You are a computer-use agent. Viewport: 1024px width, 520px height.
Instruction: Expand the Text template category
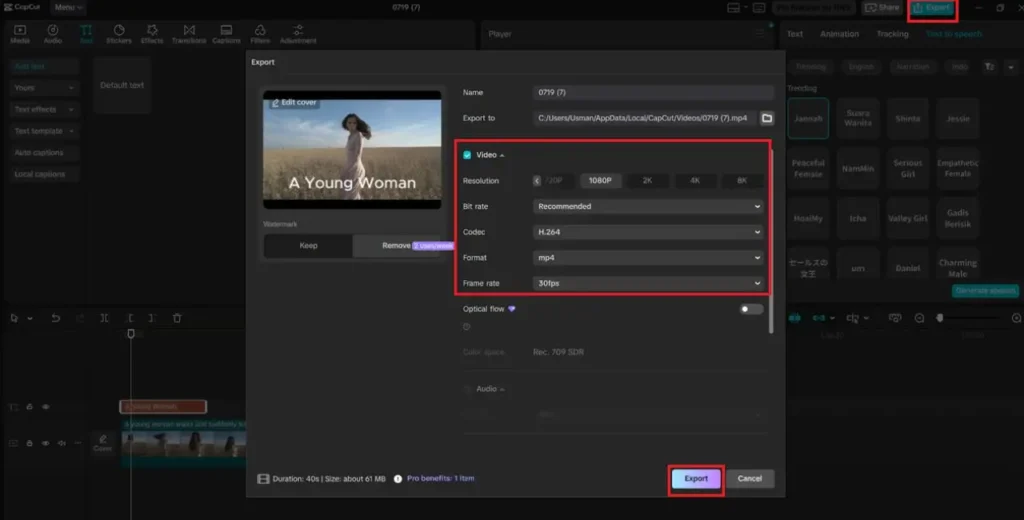44,131
